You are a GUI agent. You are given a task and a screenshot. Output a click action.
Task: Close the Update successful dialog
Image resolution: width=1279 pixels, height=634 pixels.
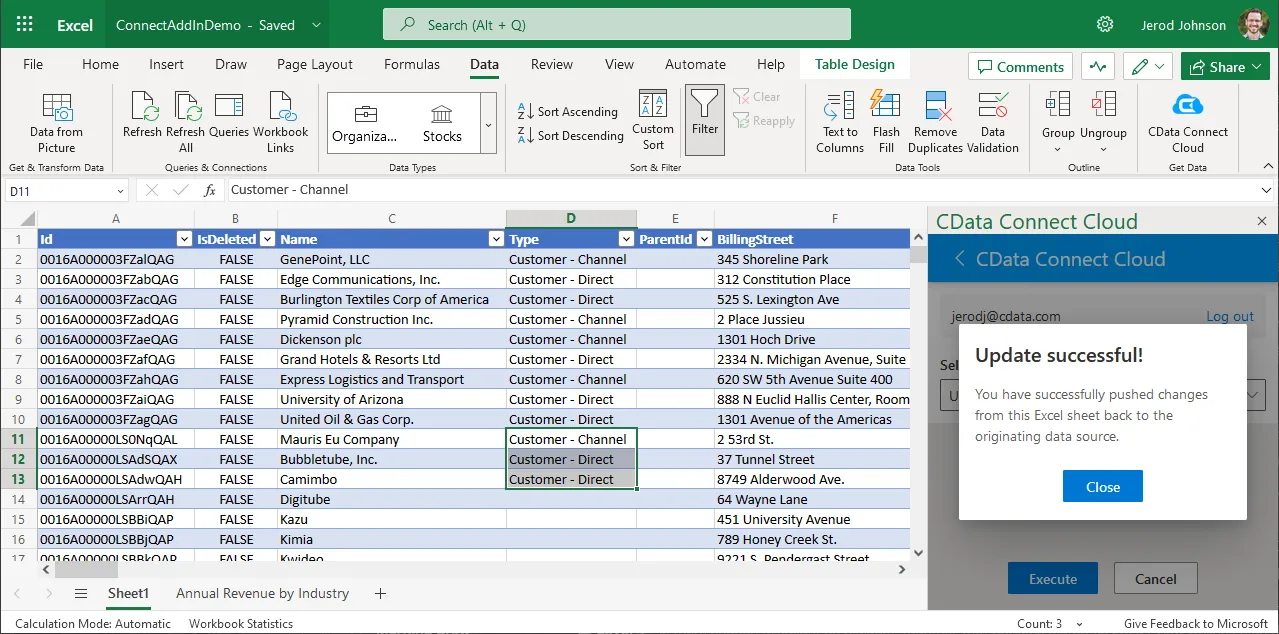[1102, 487]
